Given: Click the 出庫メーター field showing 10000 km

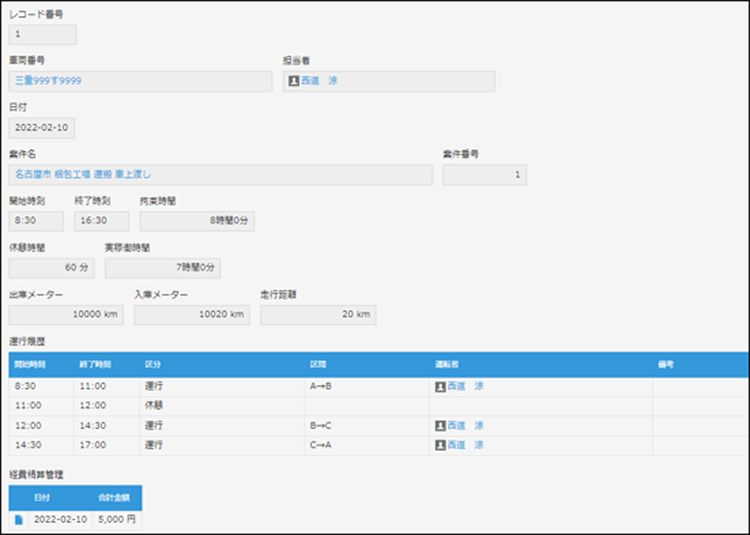Looking at the screenshot, I should click(x=65, y=315).
